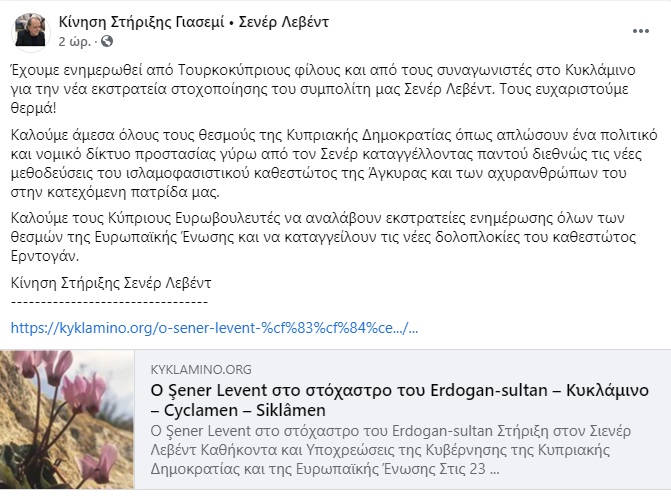Screen dimensions: 671x496
Task: Follow the kyklamino.org/o-sener-levent URL link
Action: (x=214, y=328)
